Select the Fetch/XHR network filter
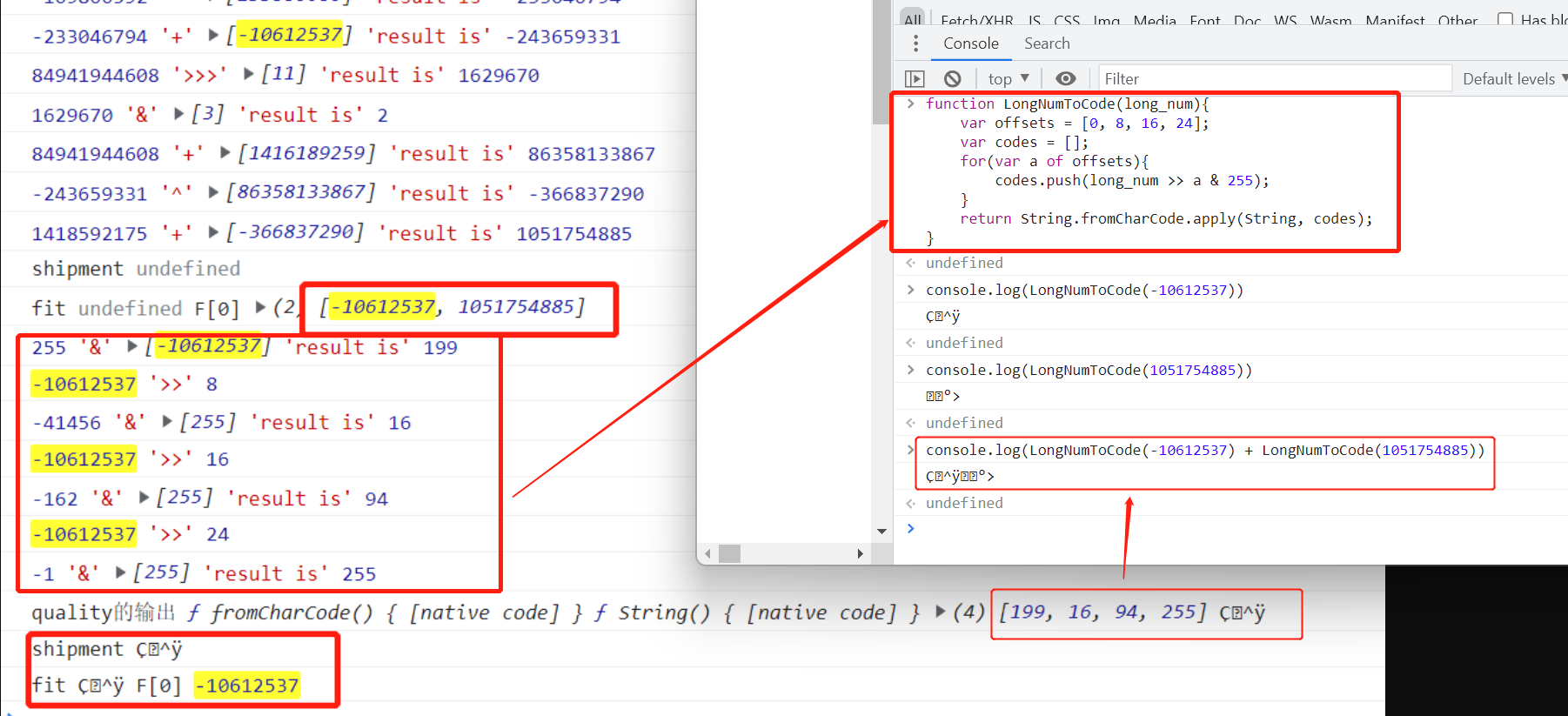The width and height of the screenshot is (1568, 716). [977, 20]
